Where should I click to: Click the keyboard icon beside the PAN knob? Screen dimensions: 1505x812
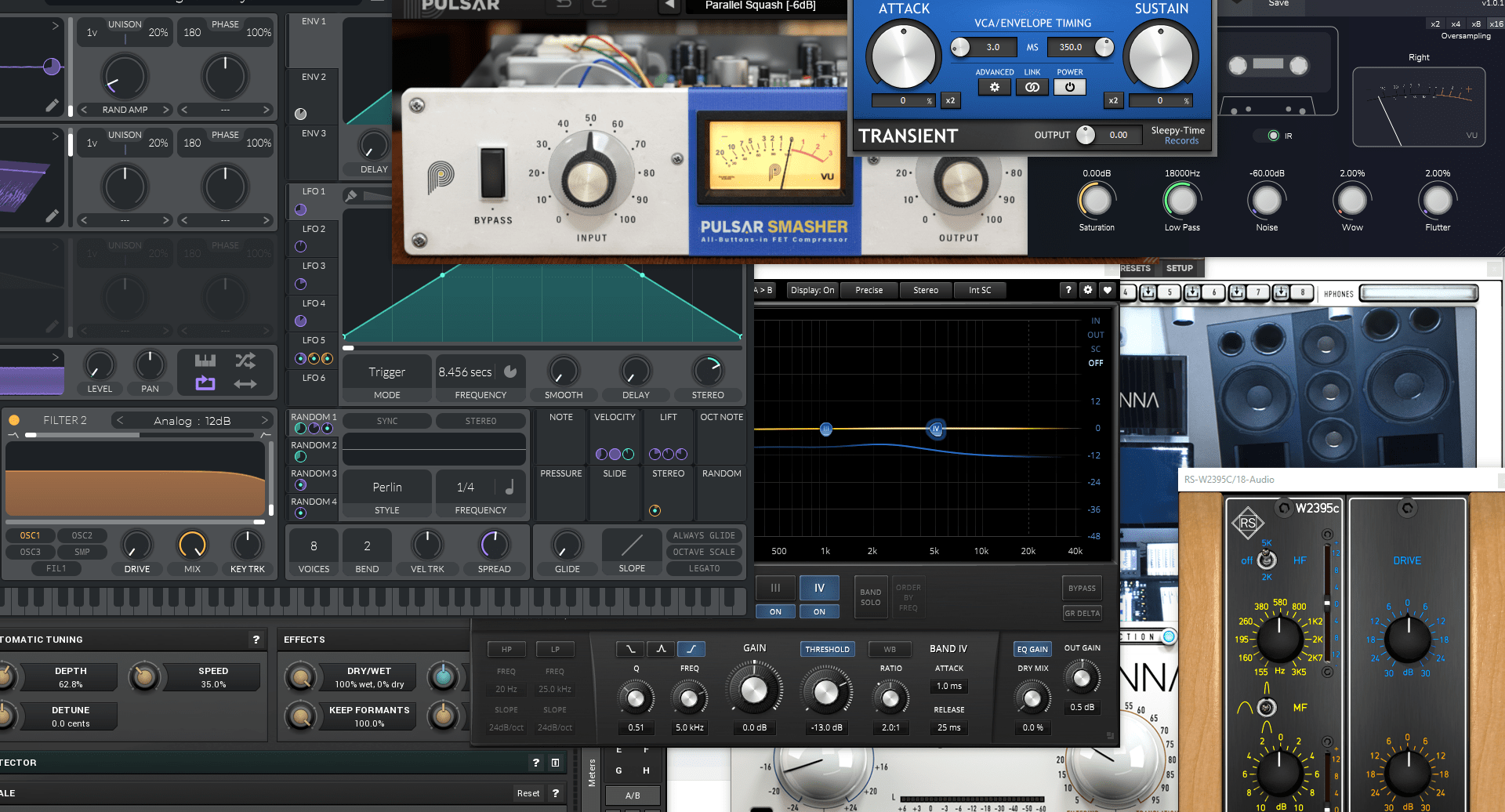(x=205, y=361)
